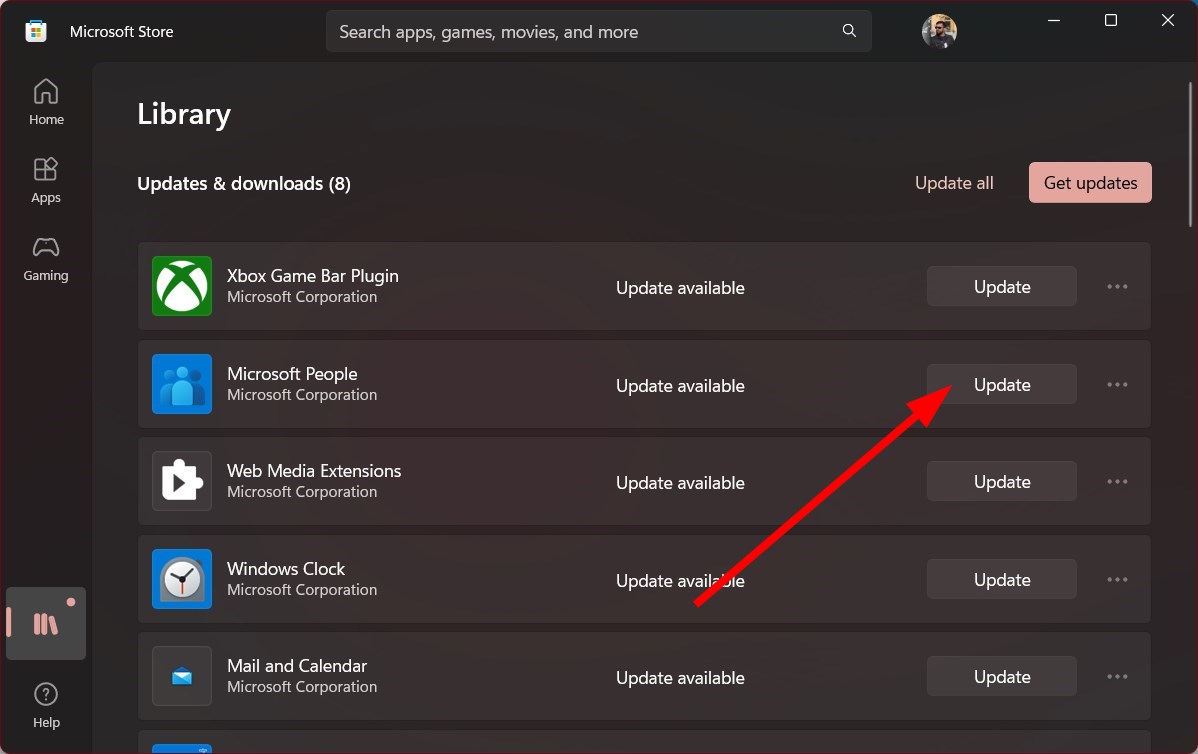The image size is (1198, 754).
Task: Open the Apps section in the sidebar
Action: point(45,178)
